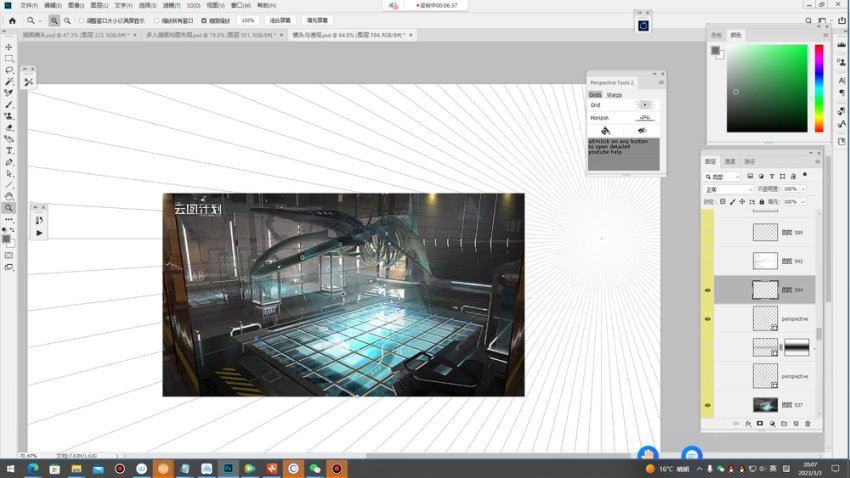The height and width of the screenshot is (478, 850).
Task: Click the scissors tools icon in the floating panel
Action: [29, 82]
